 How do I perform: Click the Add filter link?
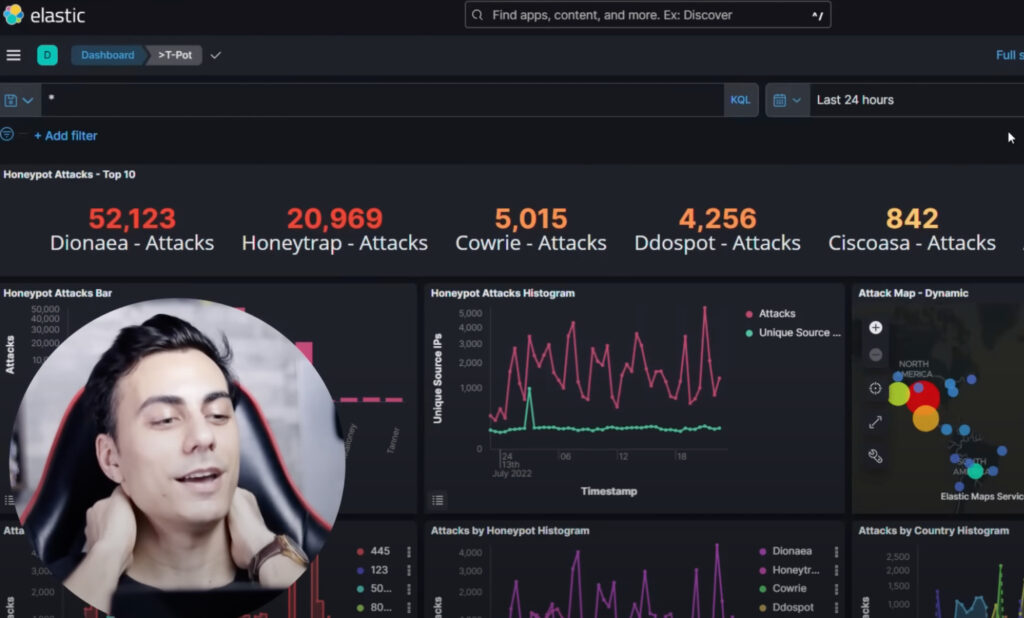(x=65, y=136)
